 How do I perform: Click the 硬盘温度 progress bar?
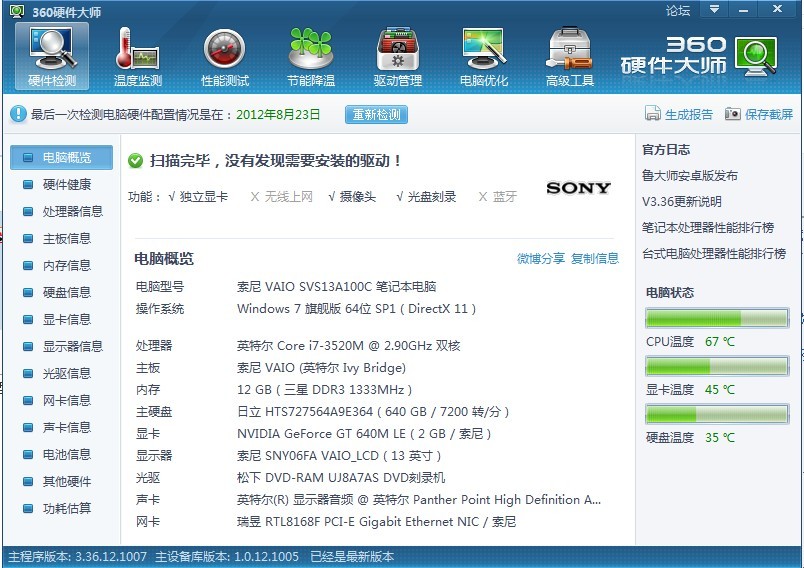tap(717, 414)
